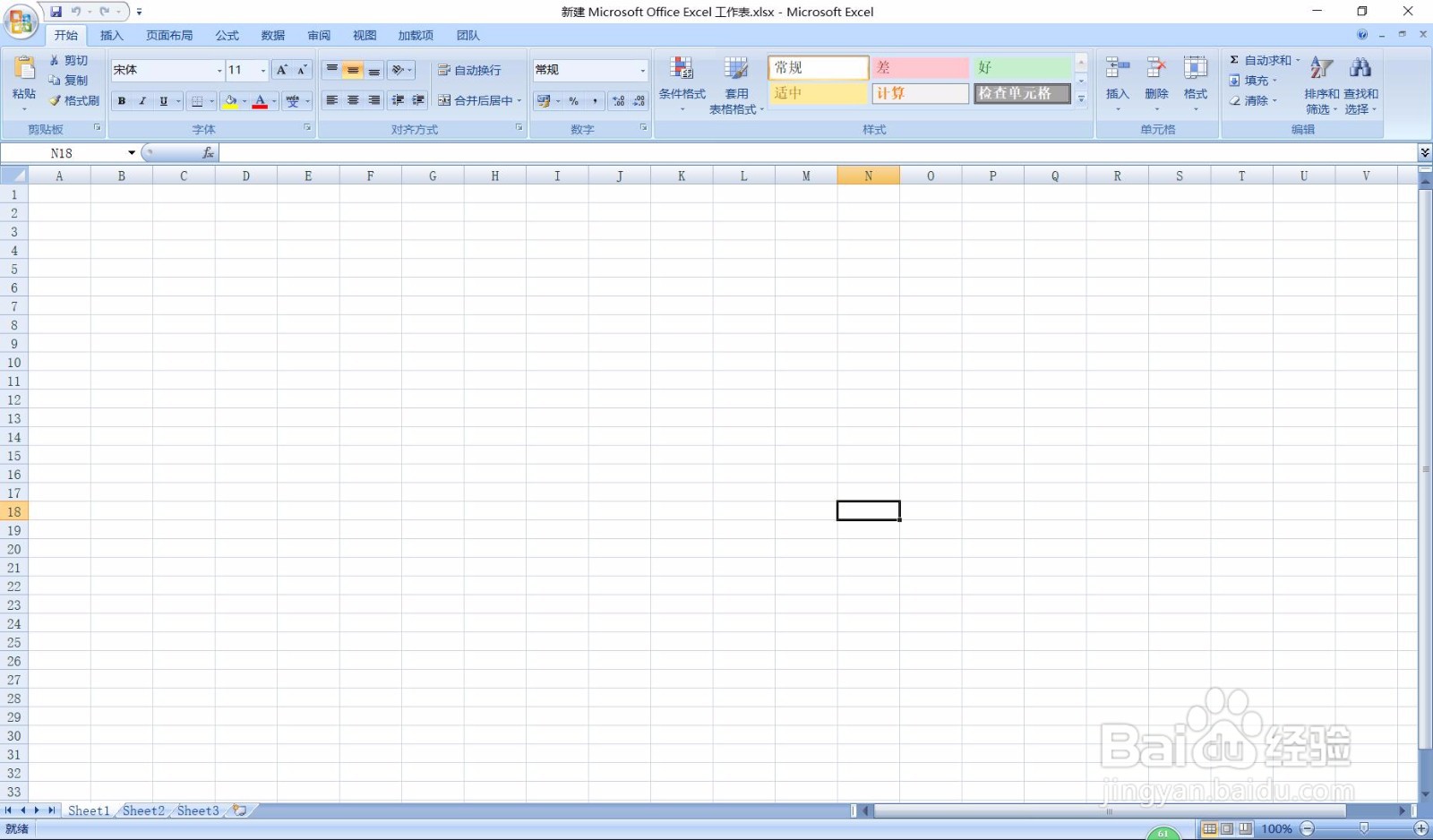Expand 合并后居中 dropdown arrow
This screenshot has width=1433, height=840.
[x=519, y=100]
